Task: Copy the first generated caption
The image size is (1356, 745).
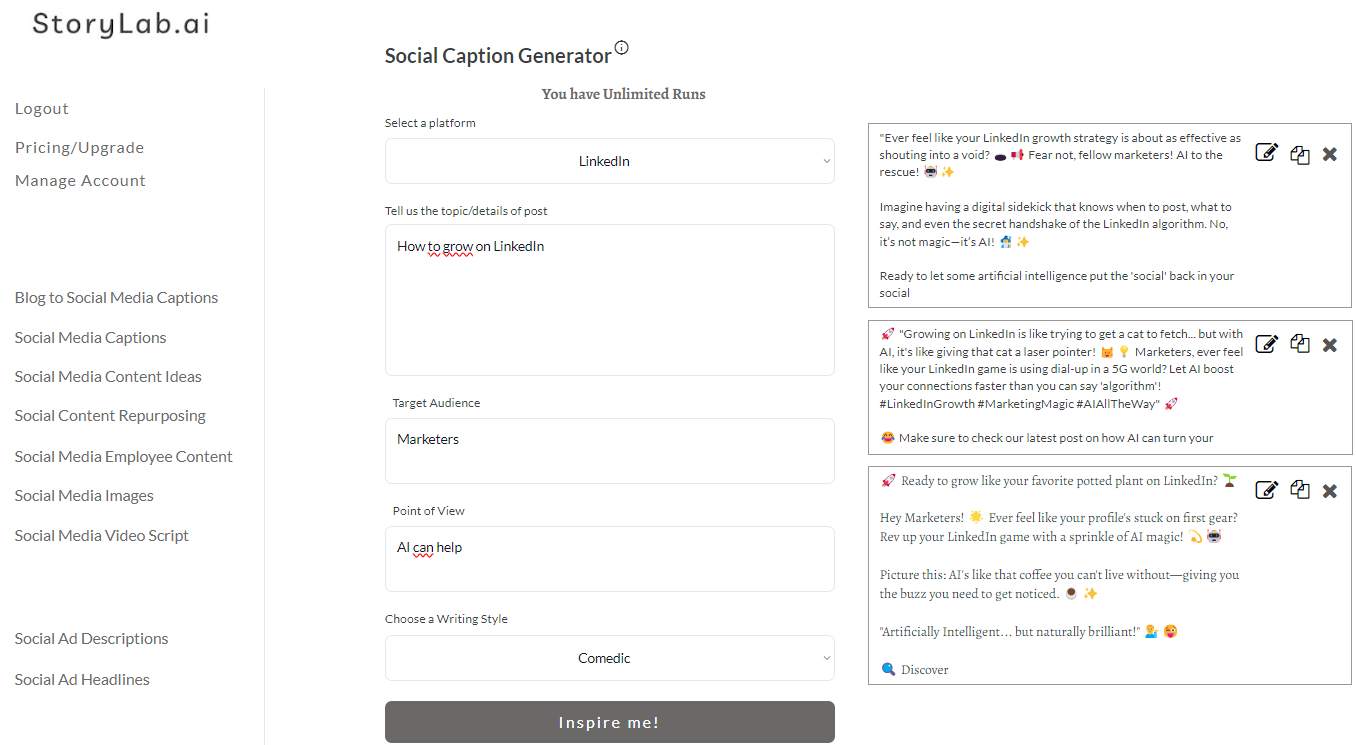Action: click(x=1299, y=155)
